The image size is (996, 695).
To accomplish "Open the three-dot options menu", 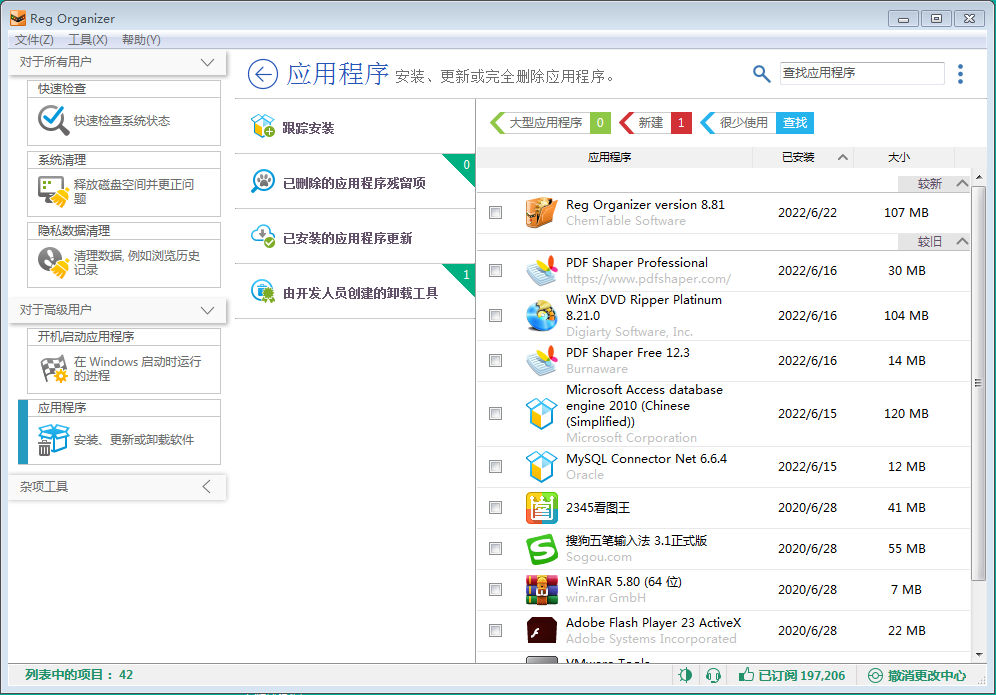I will [960, 74].
